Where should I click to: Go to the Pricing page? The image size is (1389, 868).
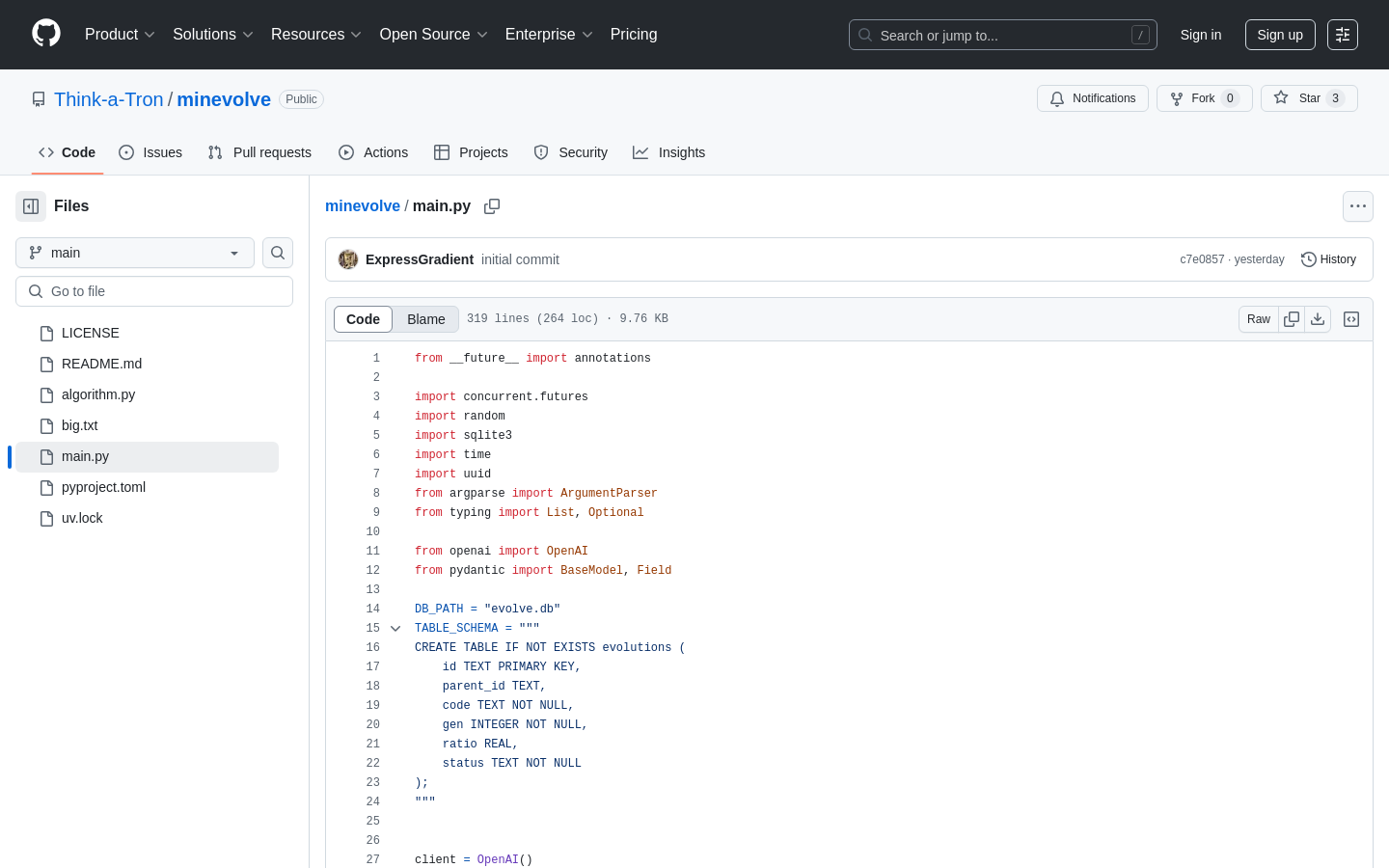coord(634,34)
